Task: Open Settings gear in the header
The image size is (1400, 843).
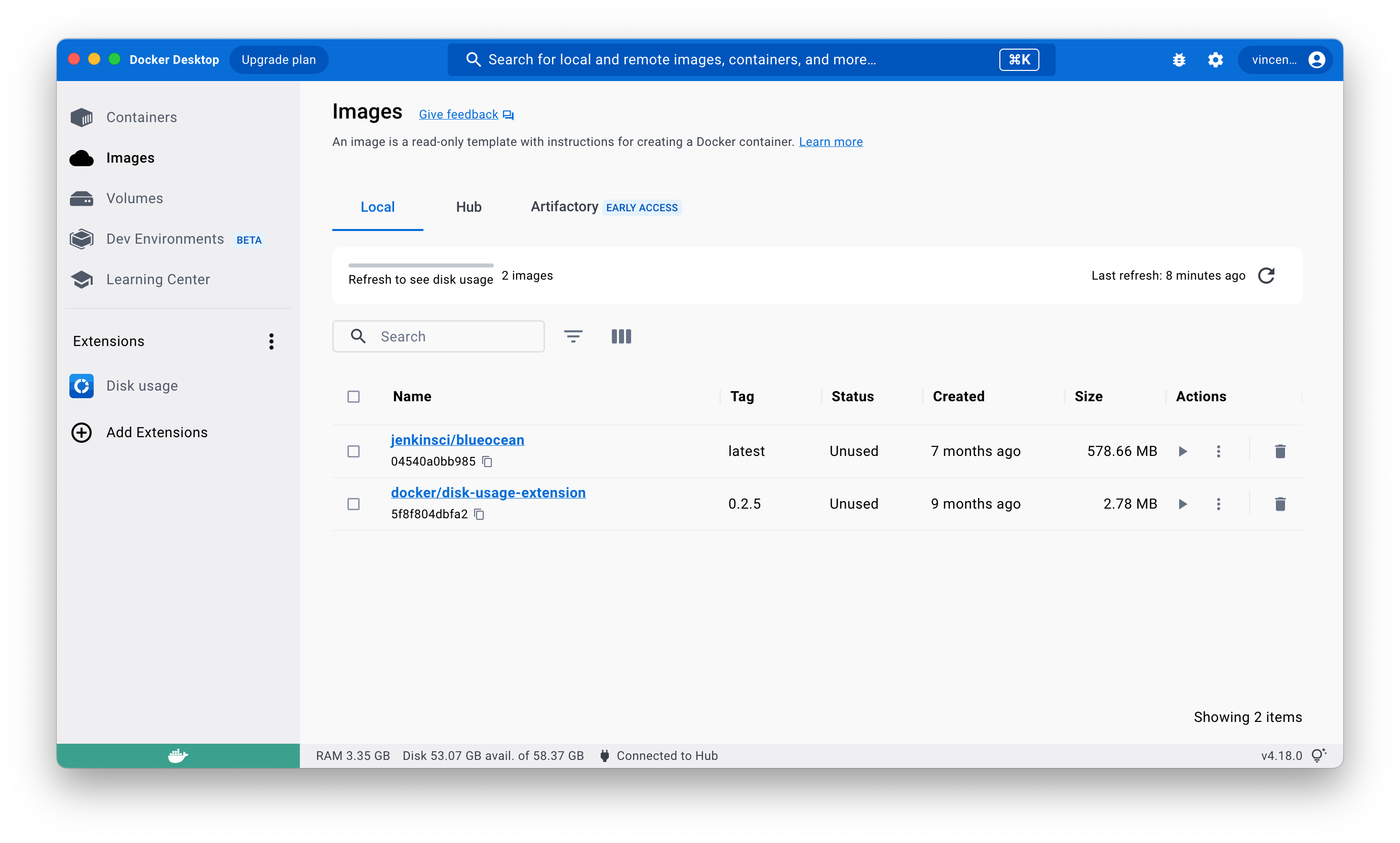Action: tap(1215, 60)
